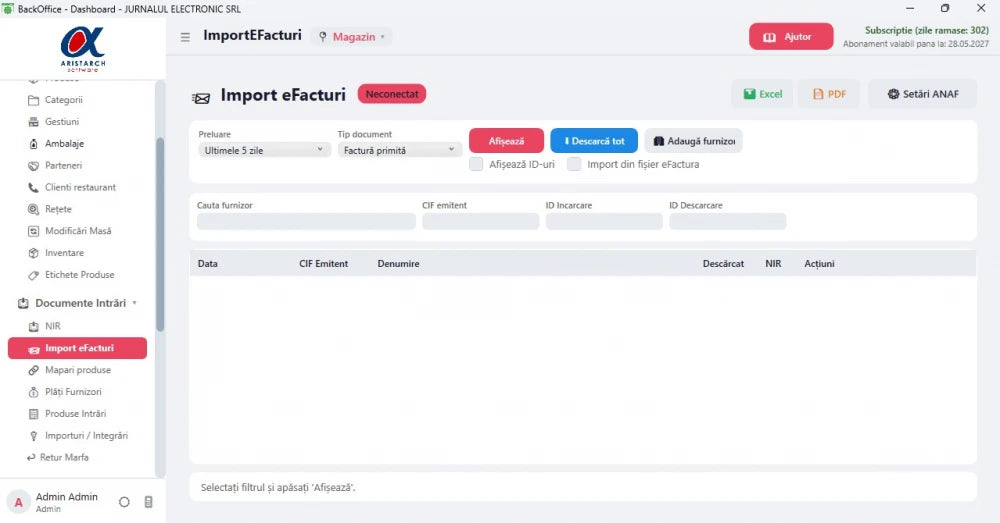This screenshot has width=1000, height=523.
Task: Click the Denumire column header
Action: (x=398, y=264)
